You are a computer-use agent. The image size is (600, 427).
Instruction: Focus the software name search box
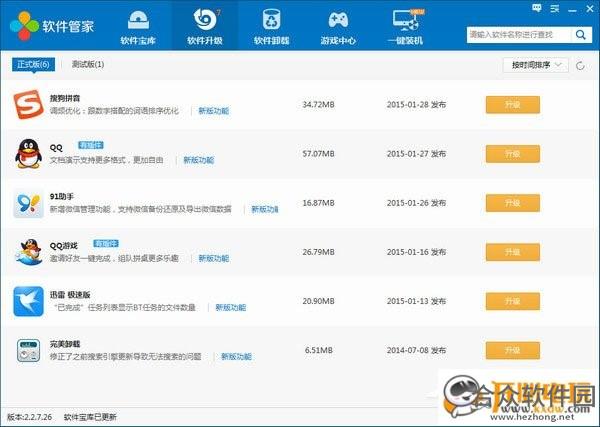[519, 35]
